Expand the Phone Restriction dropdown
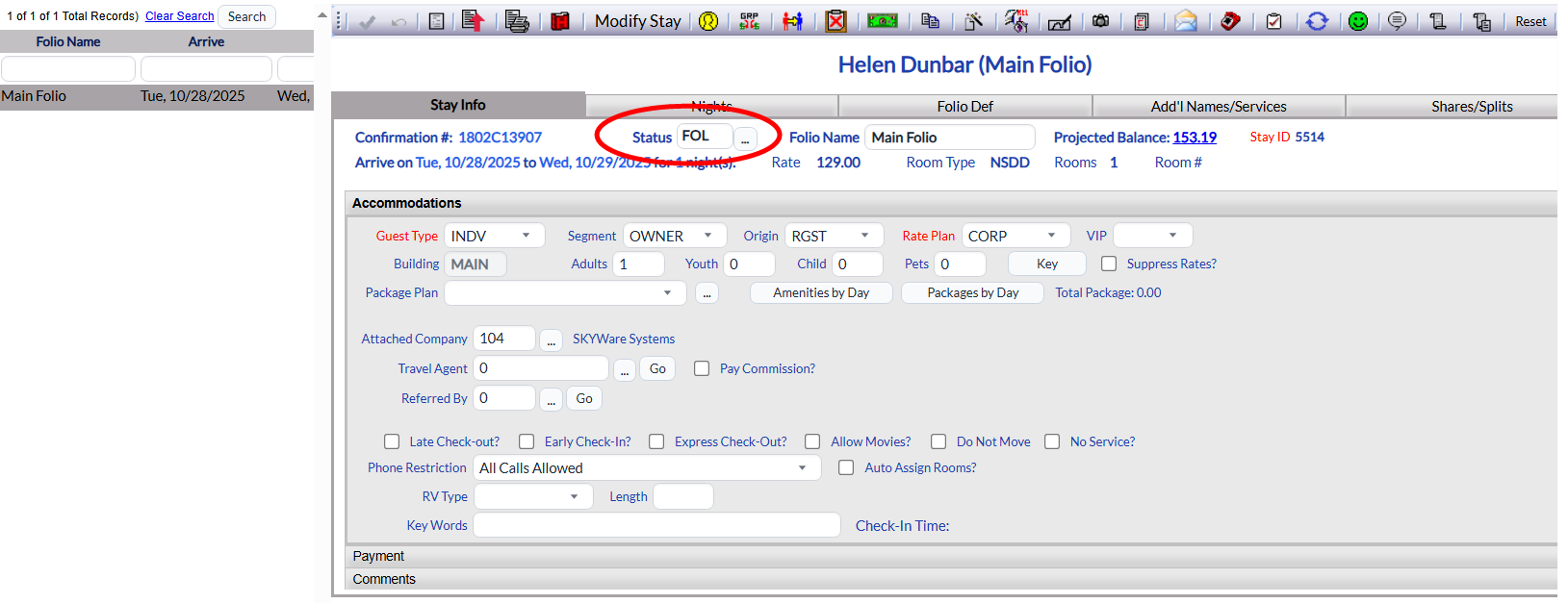Image resolution: width=1568 pixels, height=604 pixels. (646, 468)
